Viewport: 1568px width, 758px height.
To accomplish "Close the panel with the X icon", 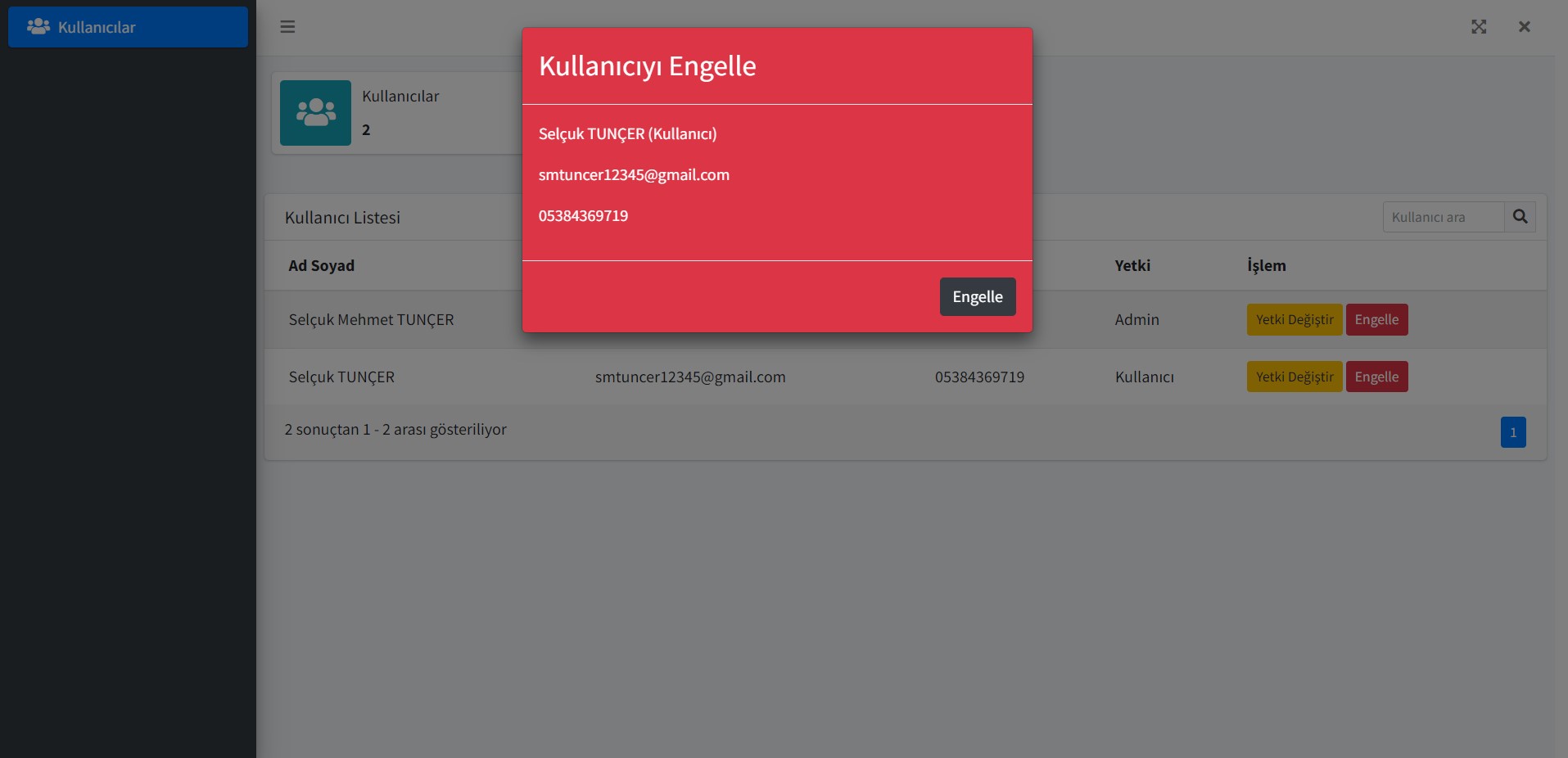I will click(x=1524, y=26).
